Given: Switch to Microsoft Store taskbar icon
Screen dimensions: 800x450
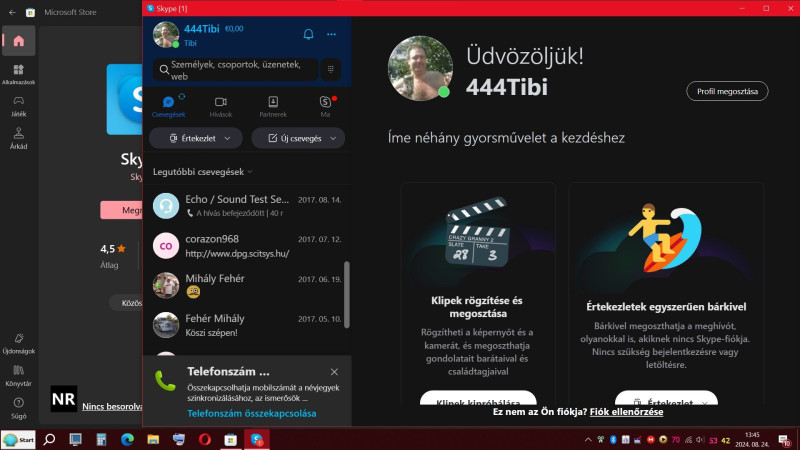Looking at the screenshot, I should 231,439.
